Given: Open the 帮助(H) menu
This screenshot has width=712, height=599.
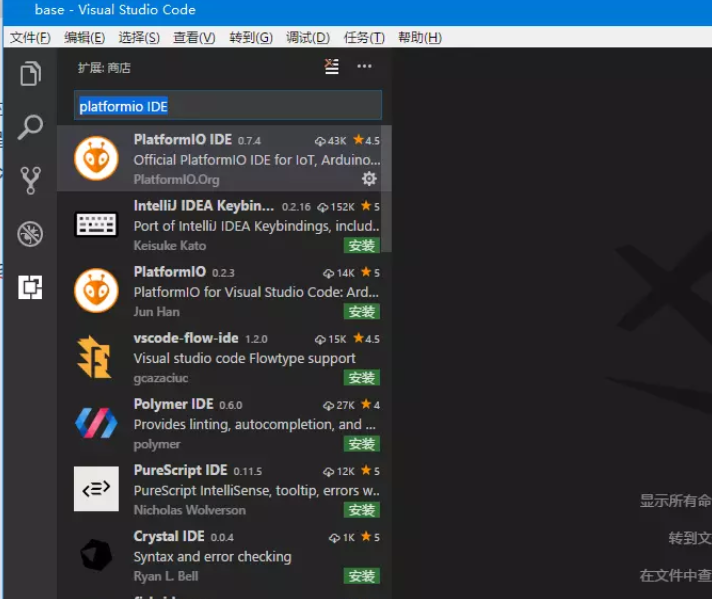Looking at the screenshot, I should coord(419,38).
